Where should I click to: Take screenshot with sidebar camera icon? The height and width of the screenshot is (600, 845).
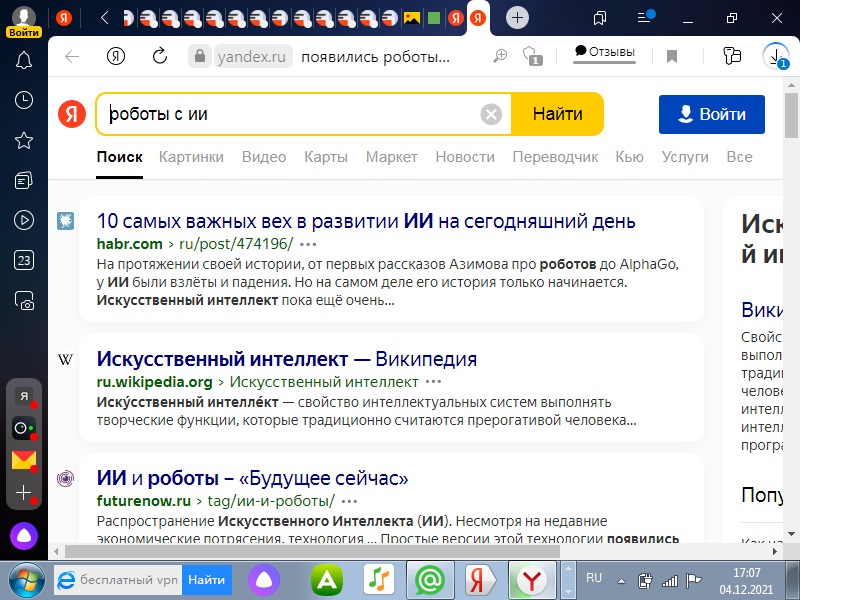coord(25,300)
